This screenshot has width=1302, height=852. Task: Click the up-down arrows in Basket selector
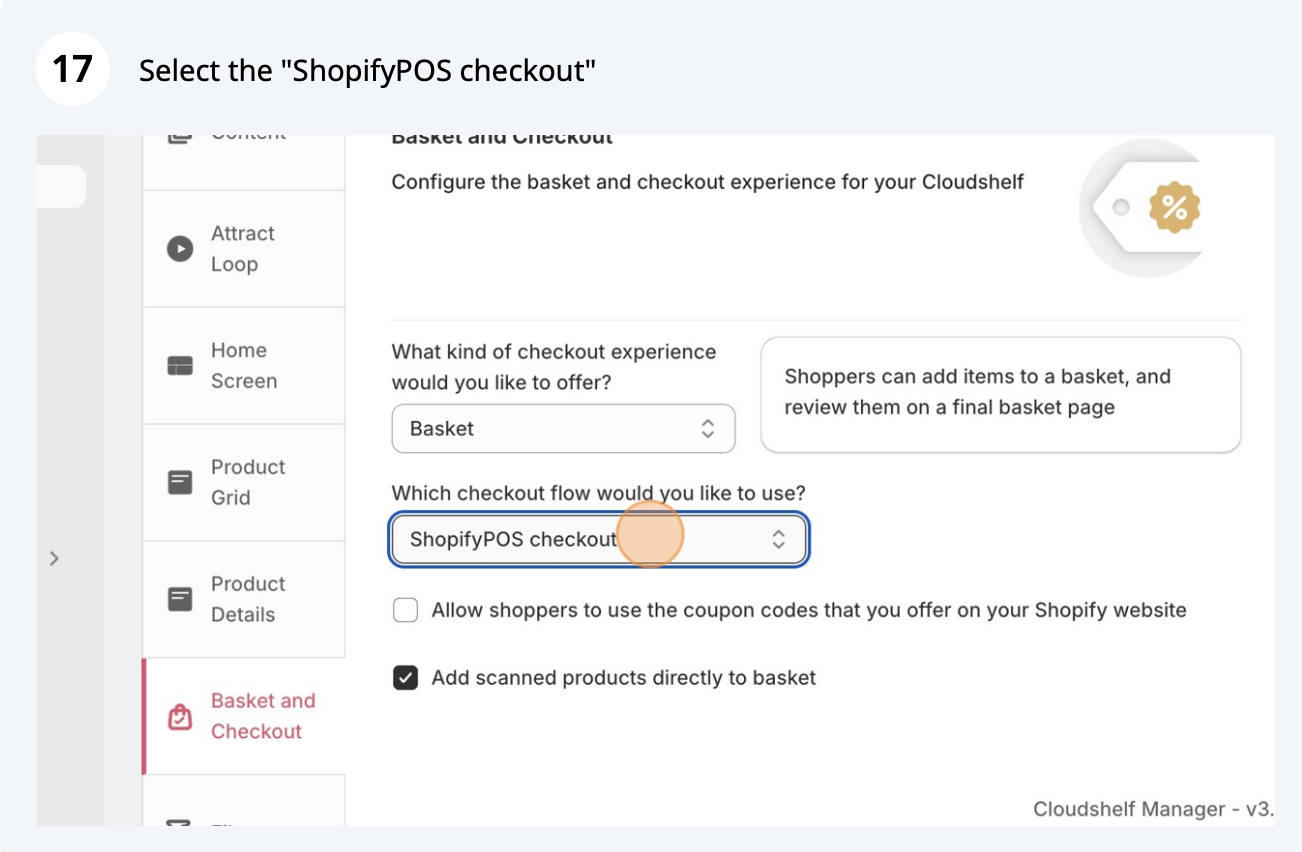(707, 429)
